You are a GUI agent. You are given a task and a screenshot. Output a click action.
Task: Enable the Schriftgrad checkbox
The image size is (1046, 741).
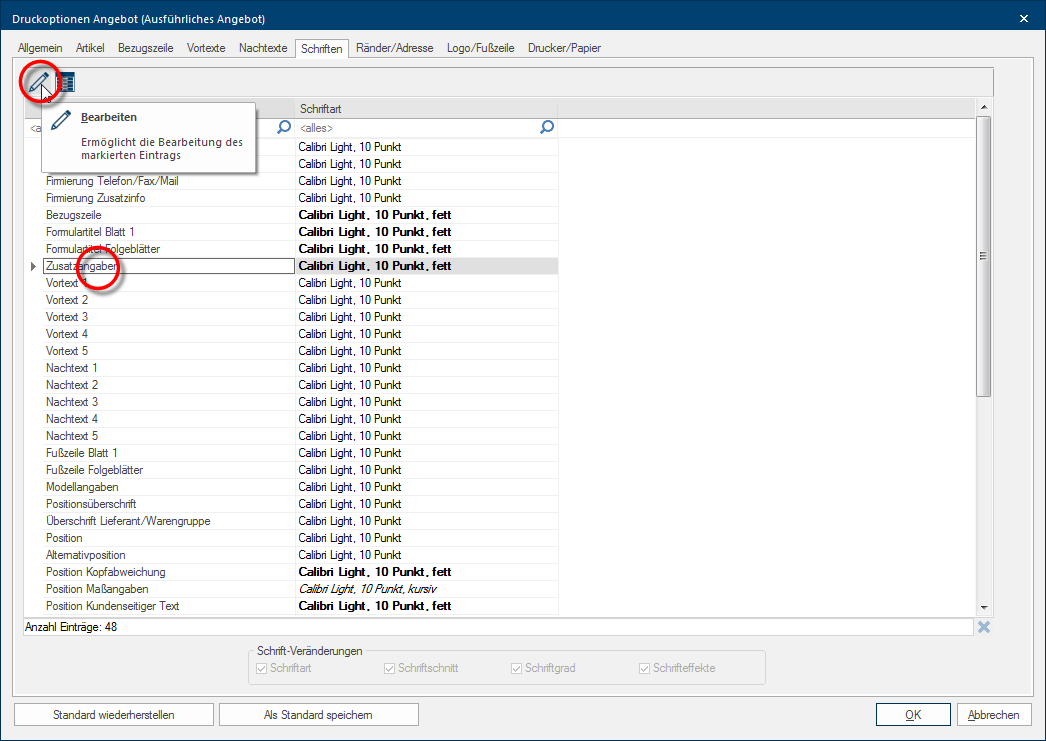[x=517, y=668]
